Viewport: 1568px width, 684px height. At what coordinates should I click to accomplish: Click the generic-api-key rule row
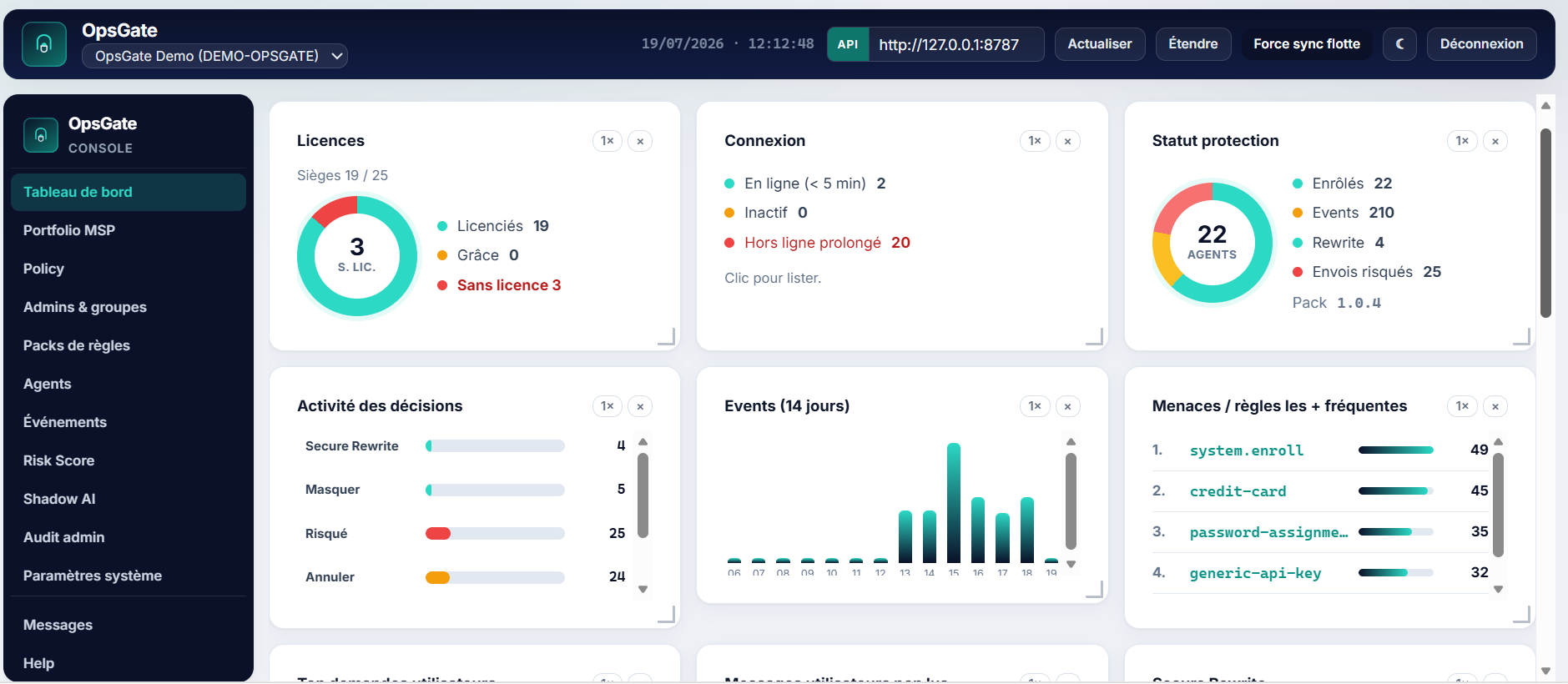tap(1320, 573)
